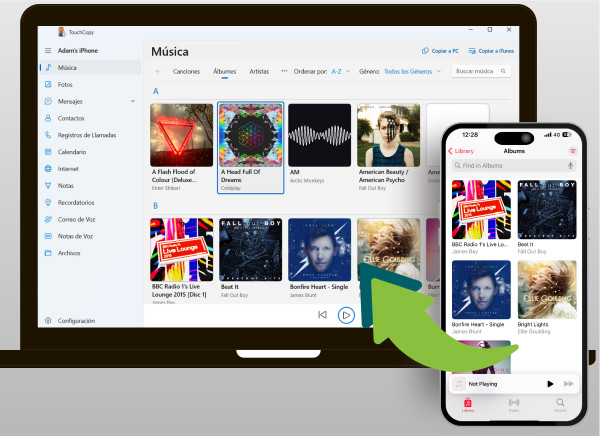Screen dimensions: 600x436
Task: Click Copiar a PC button
Action: coord(440,51)
